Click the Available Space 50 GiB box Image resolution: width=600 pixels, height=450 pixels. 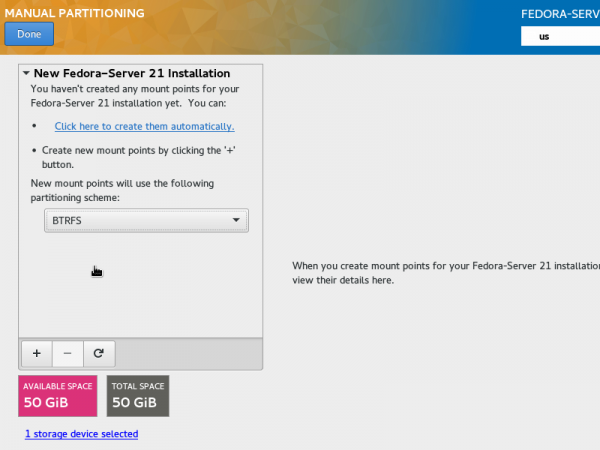point(58,396)
